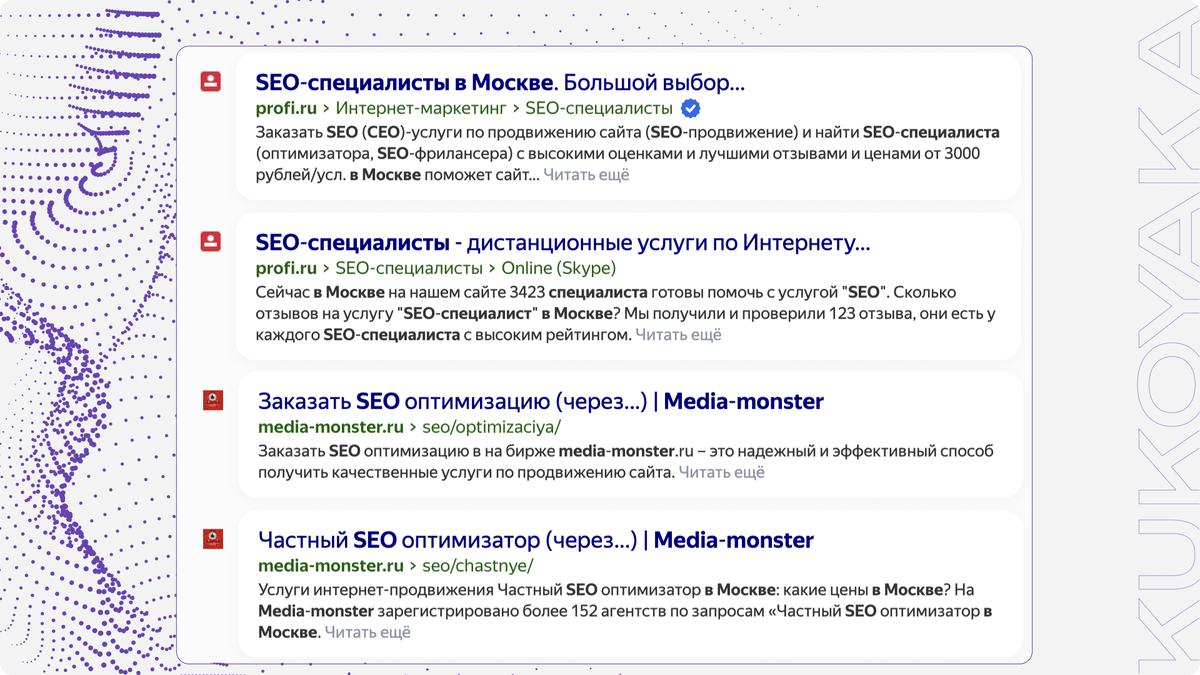Expand 'Читать ещё' after 'поможет сайт...'
1200x675 pixels.
click(x=586, y=175)
